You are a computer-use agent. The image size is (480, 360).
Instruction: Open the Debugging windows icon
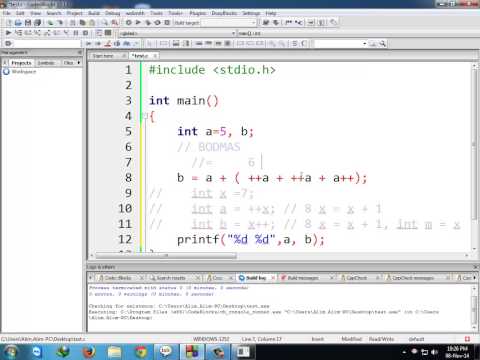(x=99, y=33)
